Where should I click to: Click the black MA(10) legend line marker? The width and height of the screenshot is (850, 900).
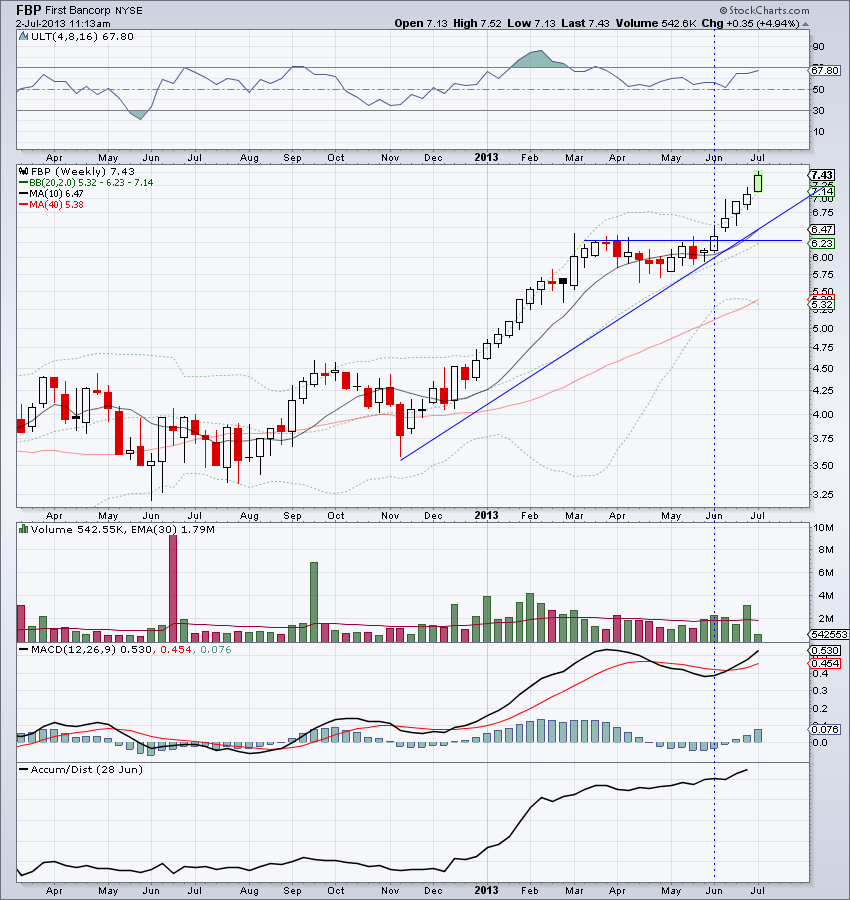tap(24, 194)
